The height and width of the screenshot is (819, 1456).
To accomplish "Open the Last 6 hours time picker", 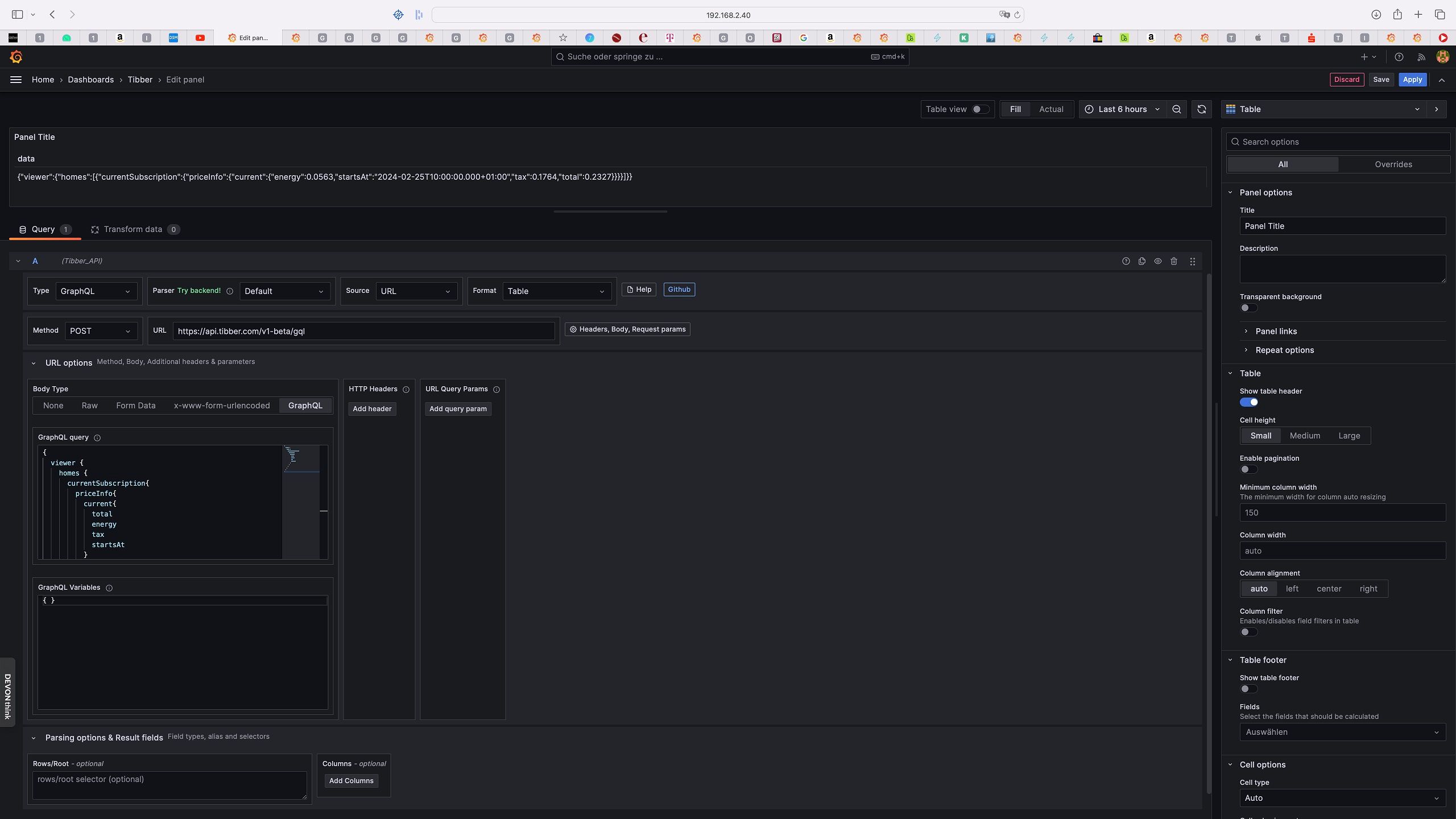I will [1120, 109].
